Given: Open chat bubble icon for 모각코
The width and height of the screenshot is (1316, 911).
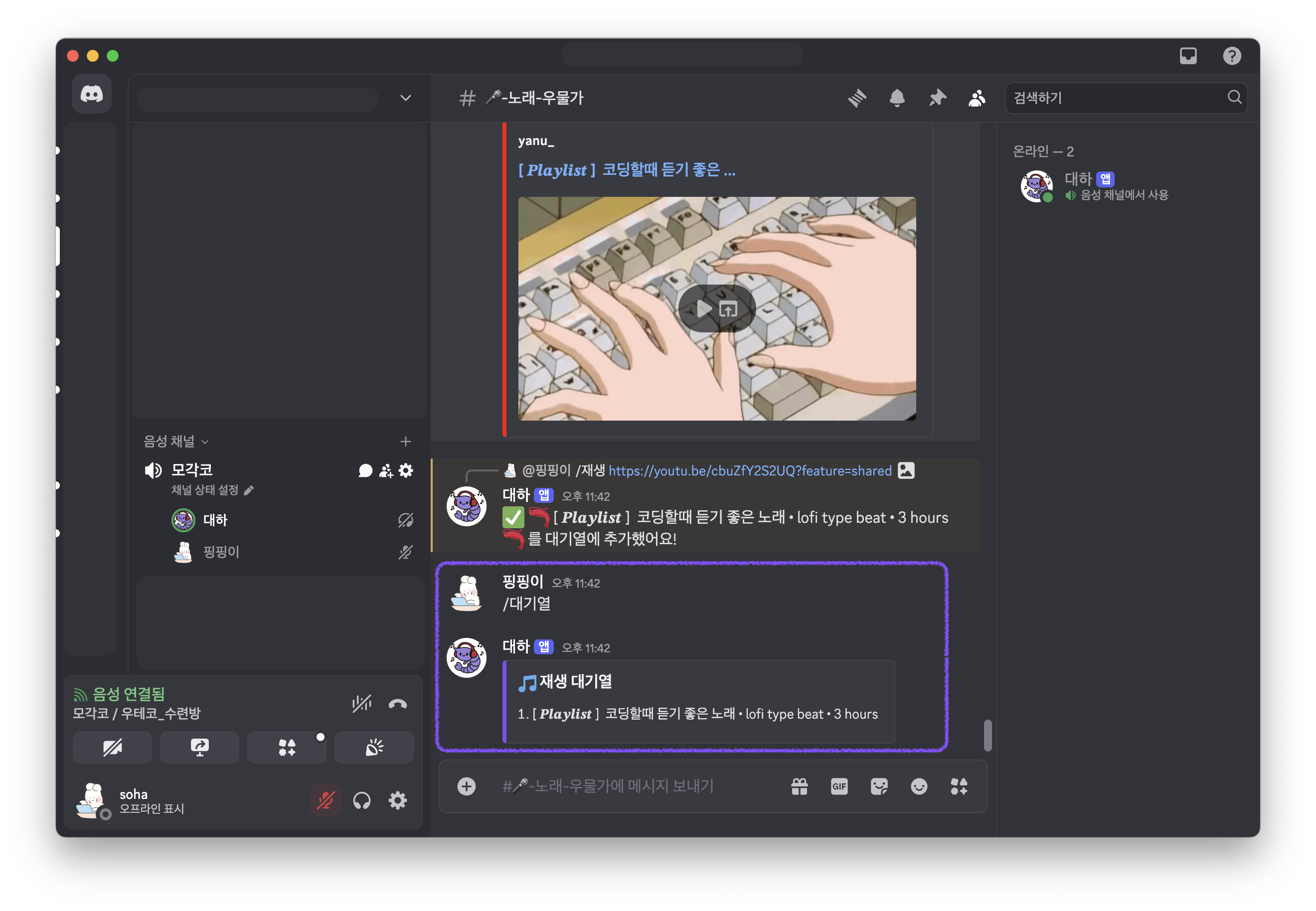Looking at the screenshot, I should 365,471.
